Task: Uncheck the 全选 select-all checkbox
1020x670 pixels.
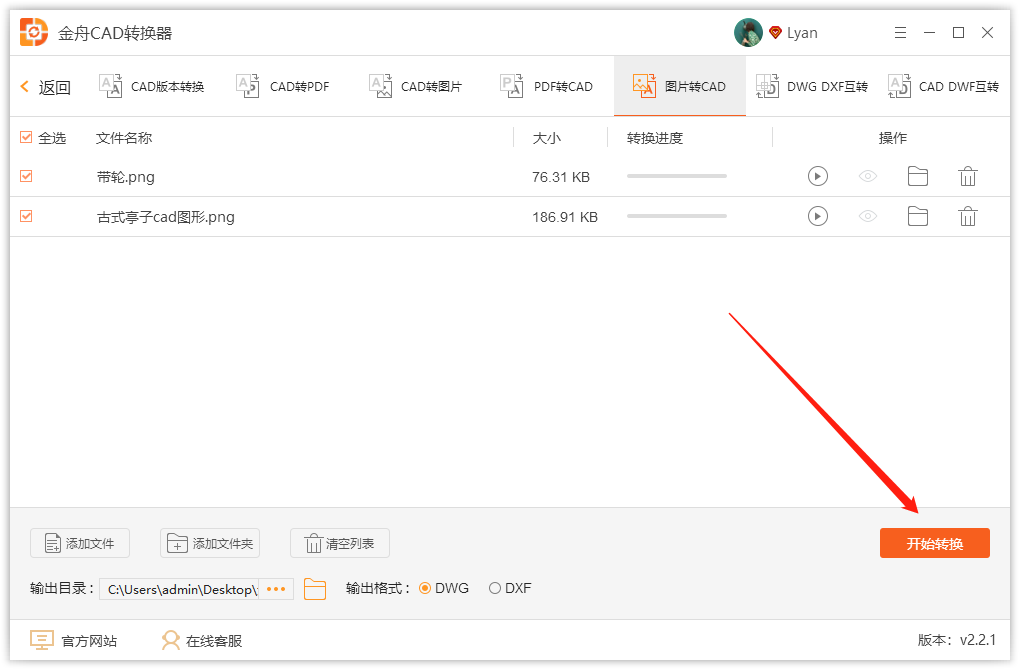Action: 26,137
